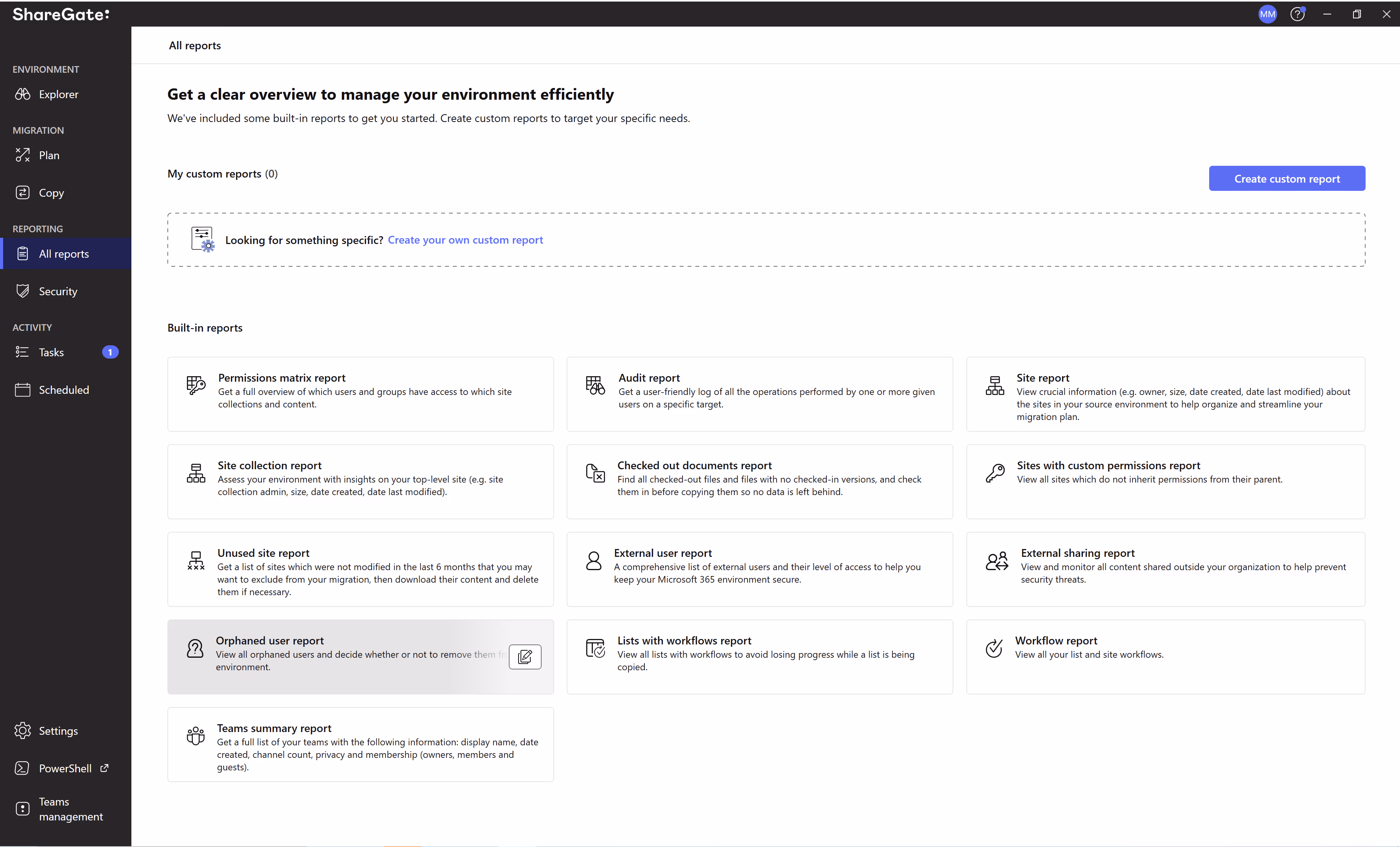This screenshot has height=847, width=1400.
Task: Open the help question mark icon
Action: coord(1297,14)
